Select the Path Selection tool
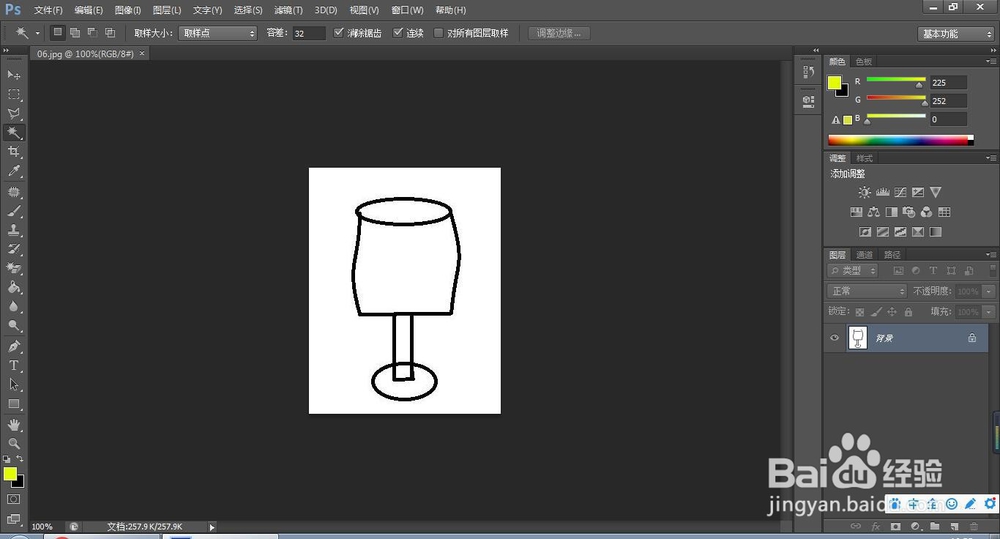 point(13,385)
